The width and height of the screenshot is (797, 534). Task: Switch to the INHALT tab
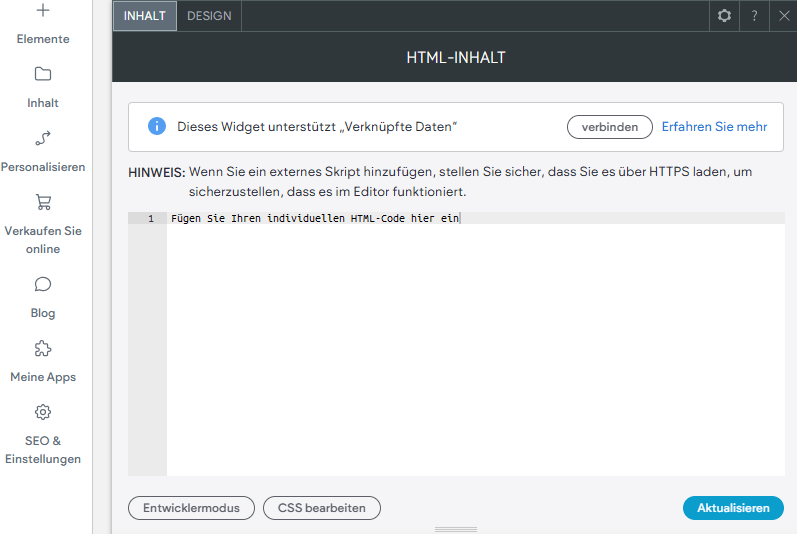point(145,16)
